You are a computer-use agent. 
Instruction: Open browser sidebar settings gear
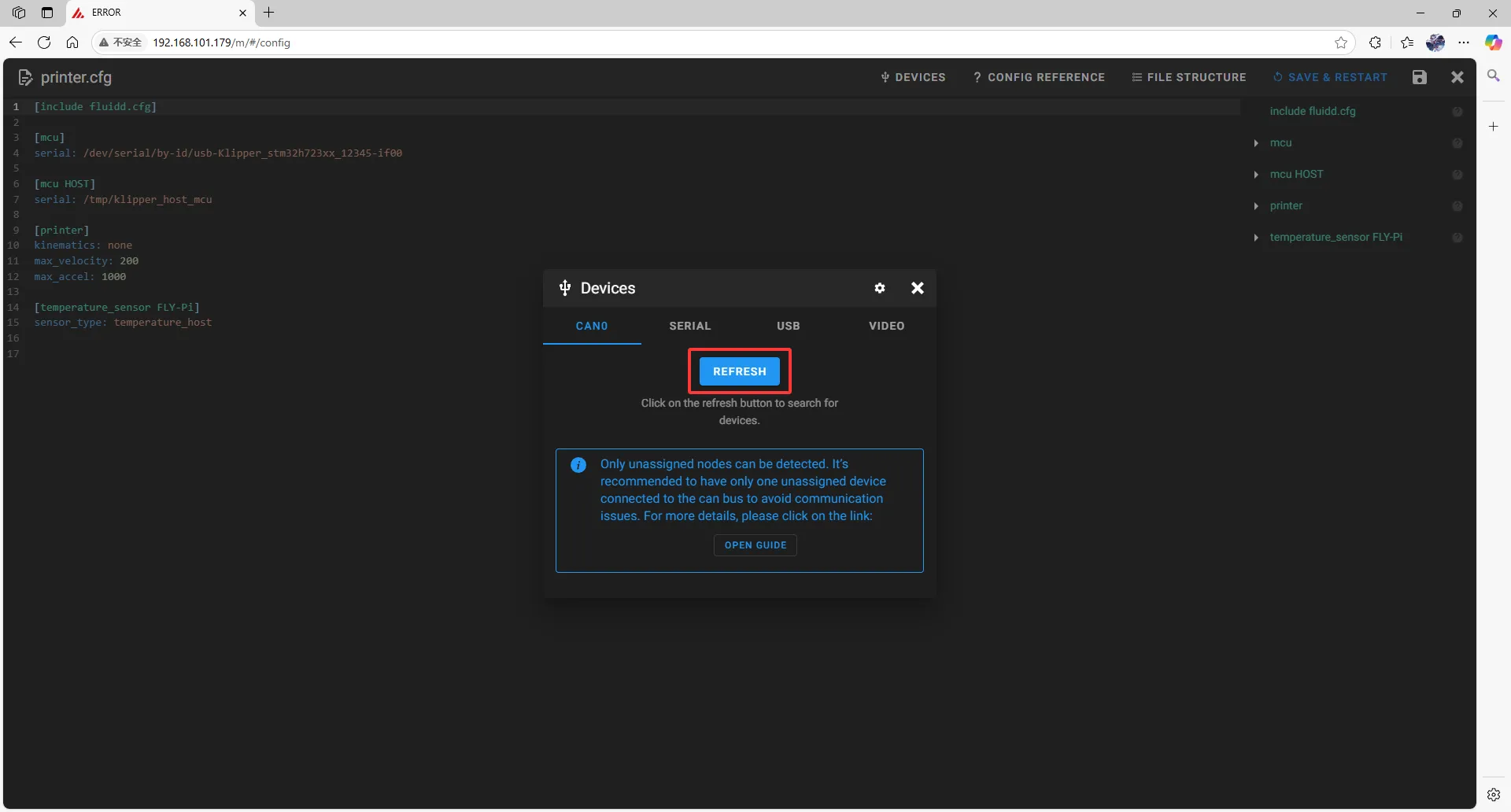1493,795
